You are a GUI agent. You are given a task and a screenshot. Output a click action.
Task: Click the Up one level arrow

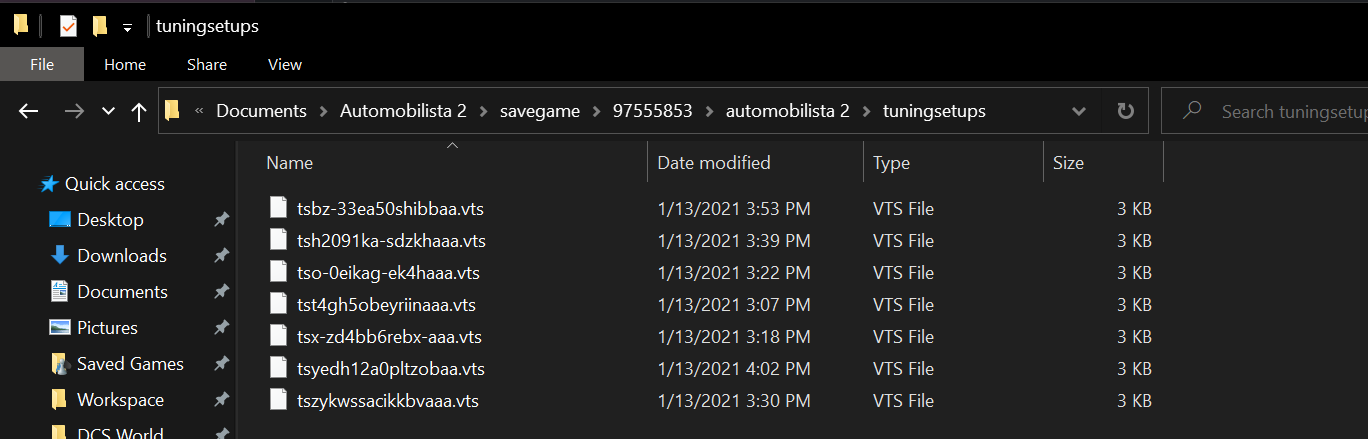click(139, 111)
